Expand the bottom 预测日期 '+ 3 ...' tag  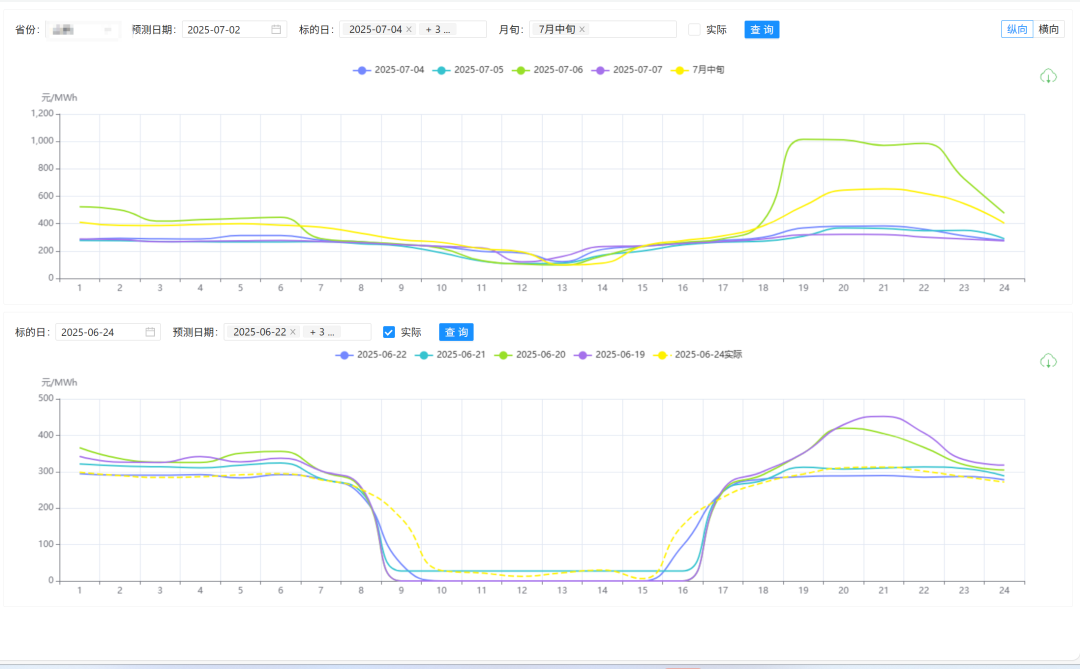click(x=322, y=332)
